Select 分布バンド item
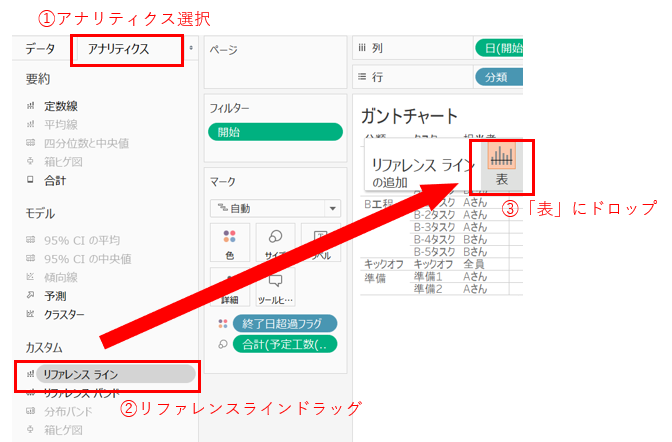The image size is (672, 442). [68, 412]
